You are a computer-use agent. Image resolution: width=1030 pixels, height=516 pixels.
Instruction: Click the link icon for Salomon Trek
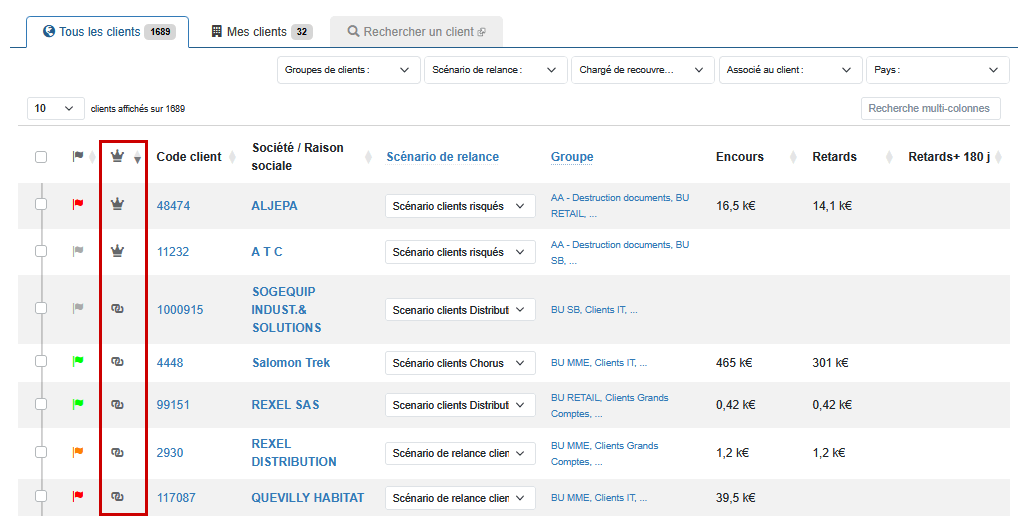[x=118, y=362]
